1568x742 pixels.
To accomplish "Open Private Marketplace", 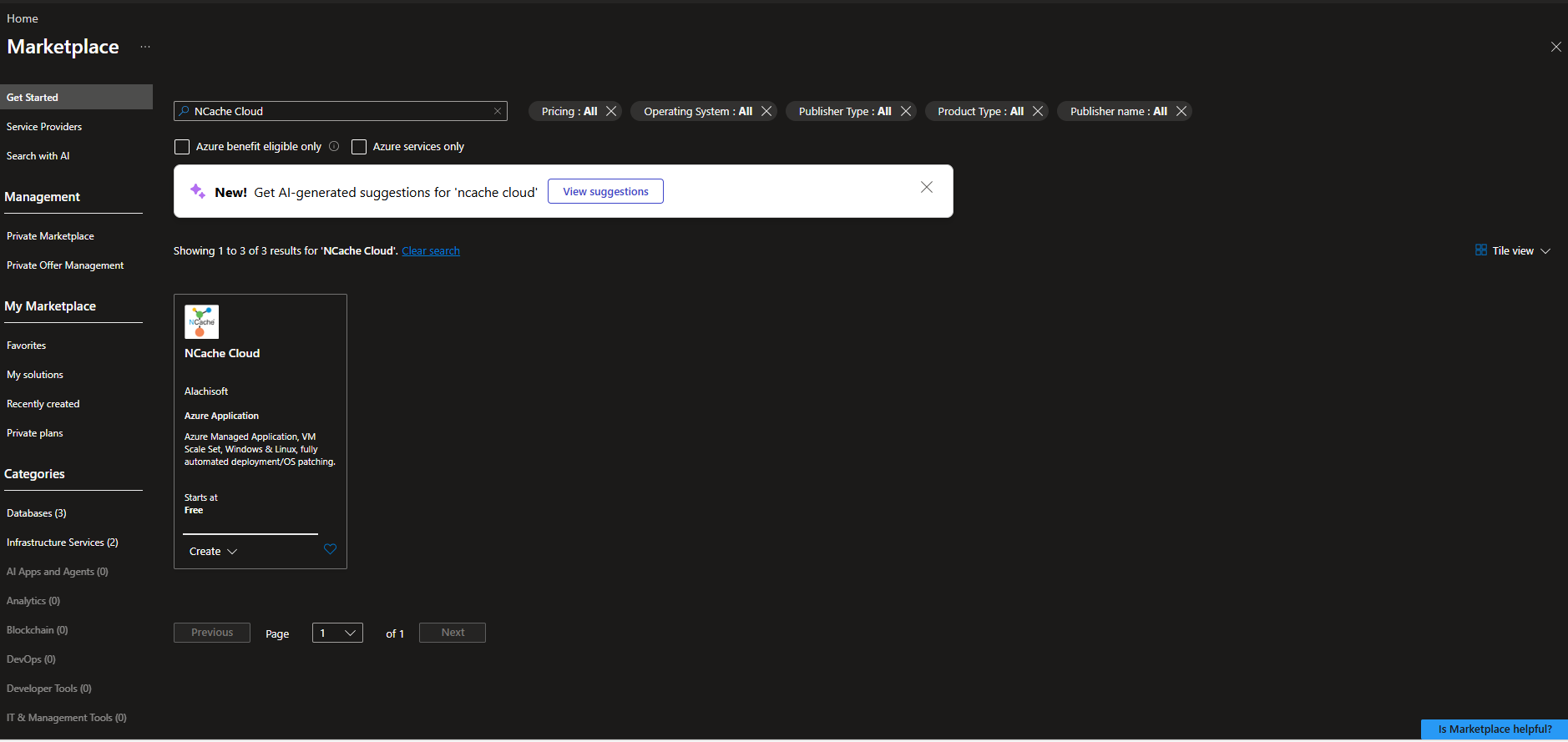I will pos(50,236).
